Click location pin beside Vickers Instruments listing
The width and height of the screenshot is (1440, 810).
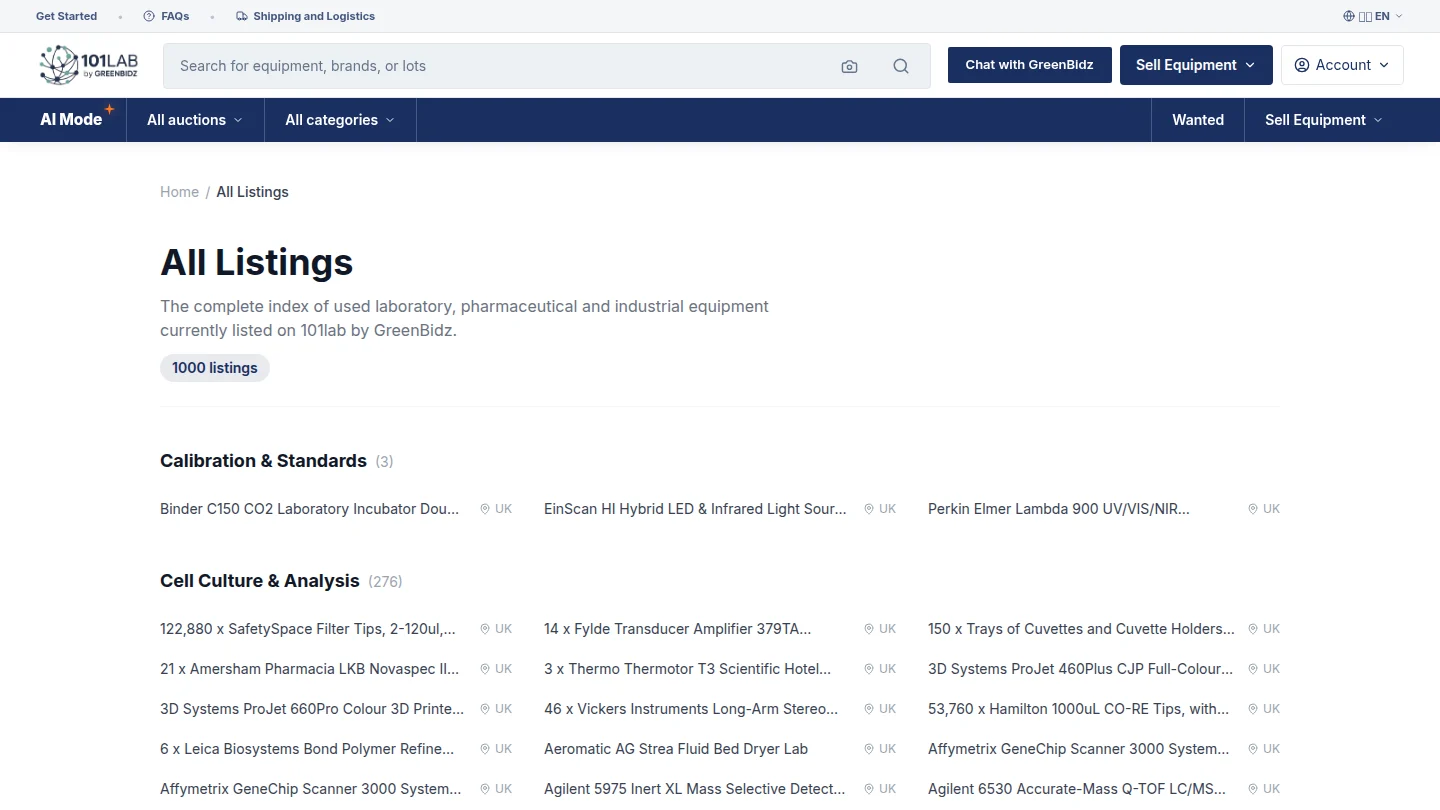click(869, 709)
